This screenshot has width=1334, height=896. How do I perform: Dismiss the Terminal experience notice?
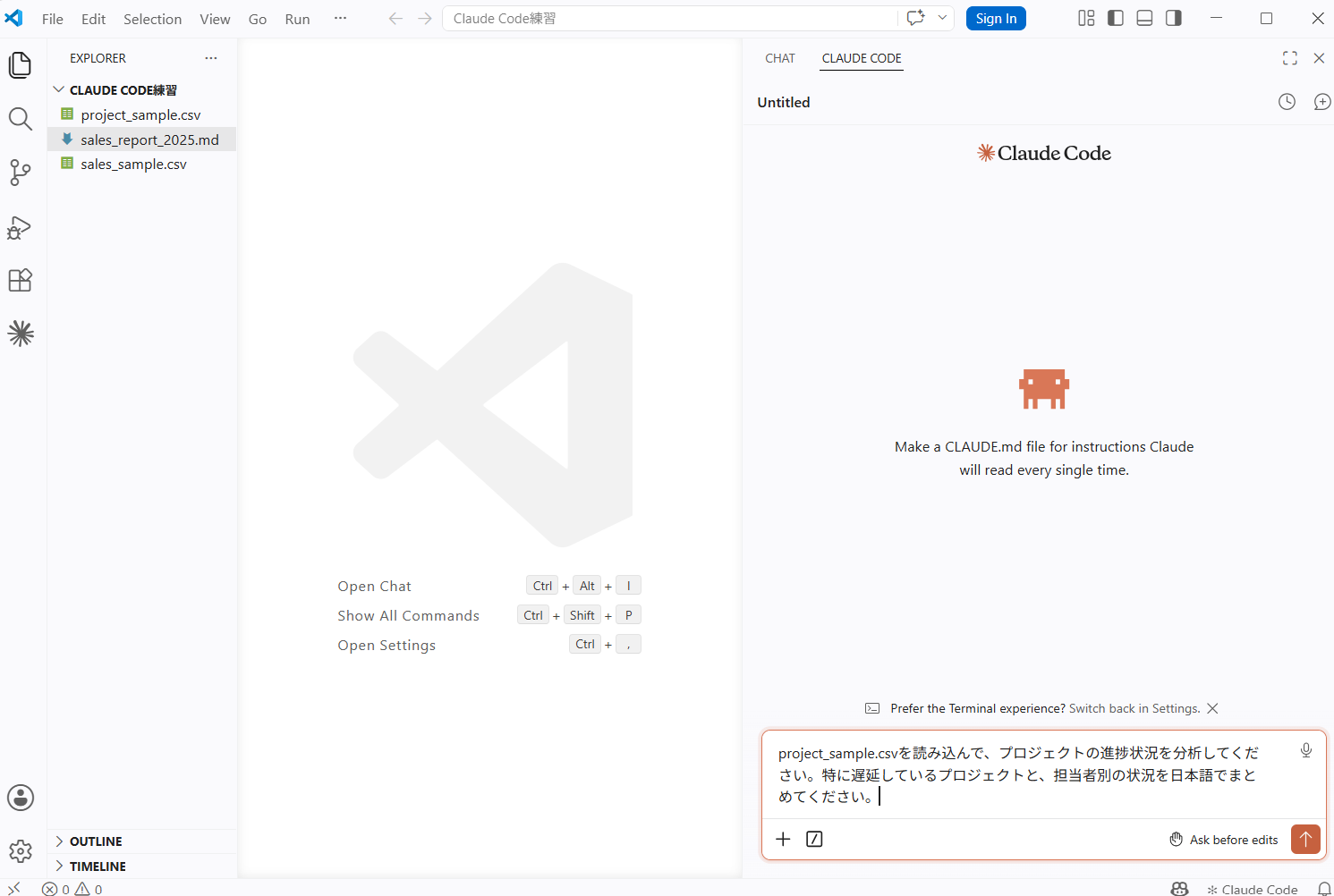[x=1212, y=708]
